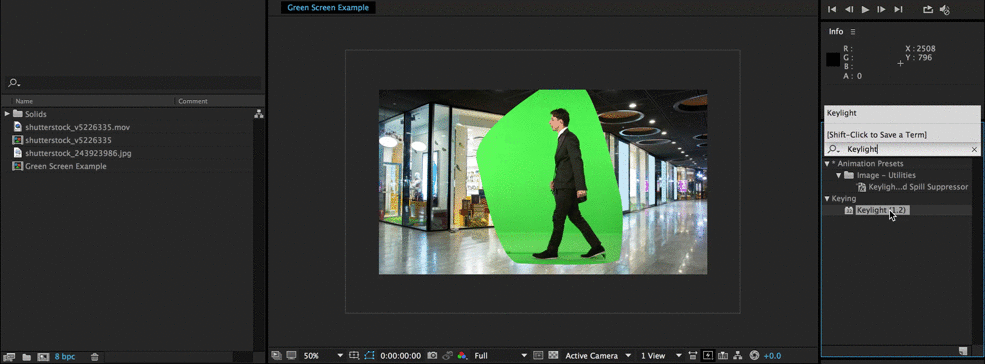Clear the Keylight effects search

click(x=974, y=149)
